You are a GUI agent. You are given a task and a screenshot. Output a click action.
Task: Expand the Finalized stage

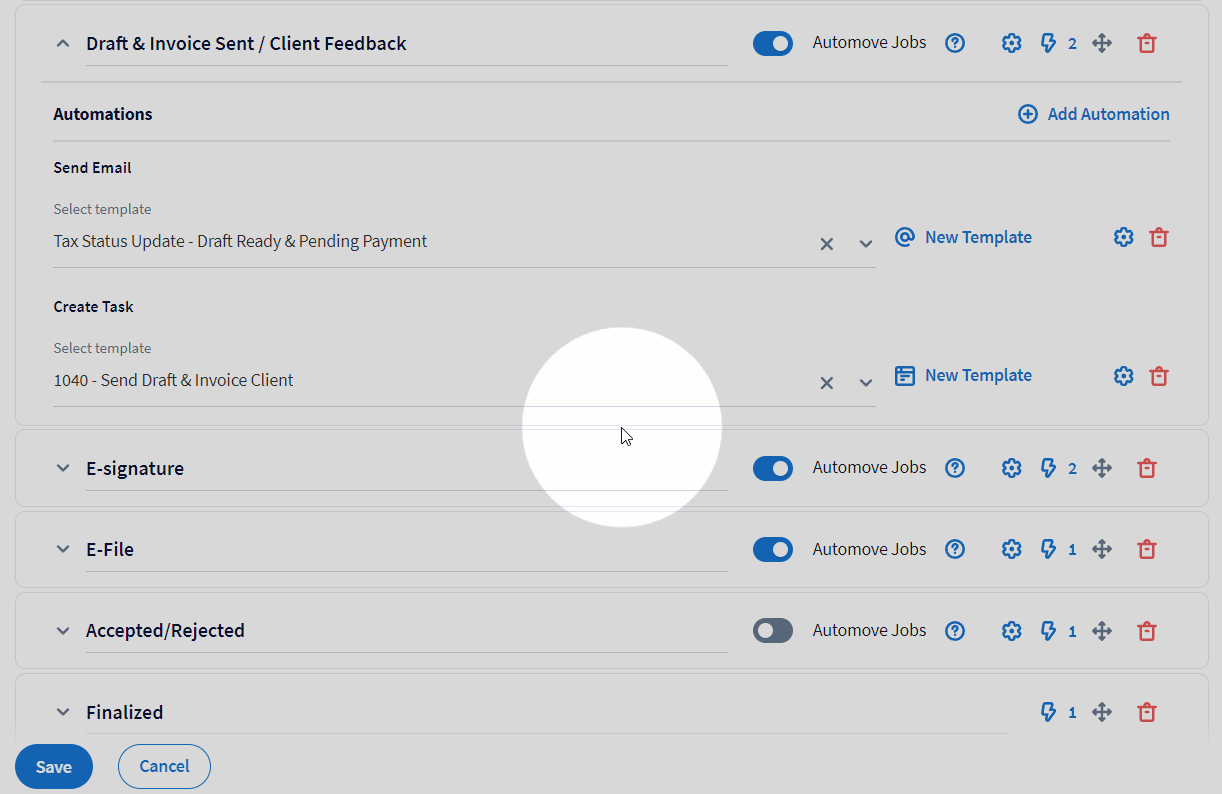(62, 711)
